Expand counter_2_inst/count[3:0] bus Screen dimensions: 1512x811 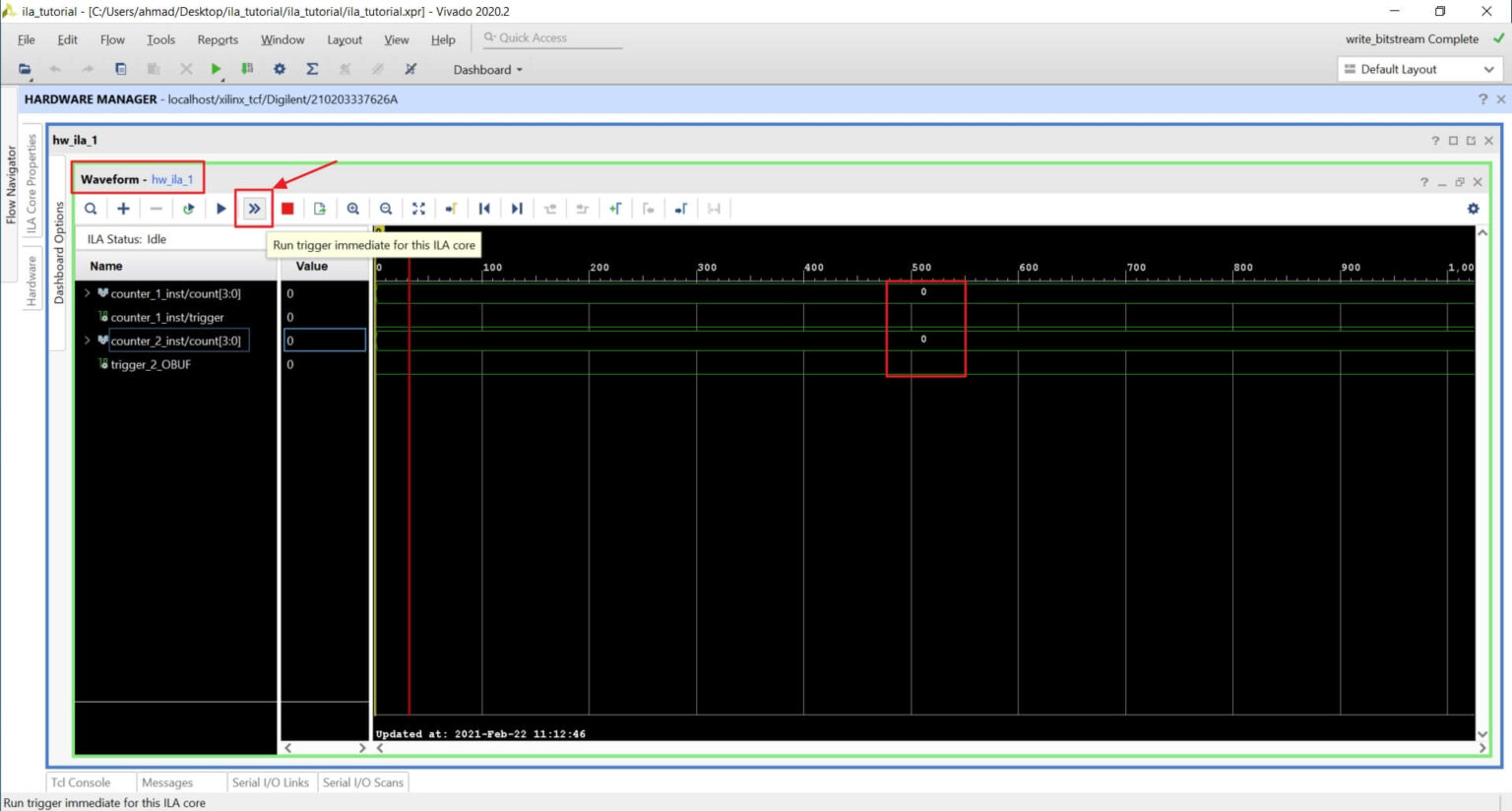(88, 341)
